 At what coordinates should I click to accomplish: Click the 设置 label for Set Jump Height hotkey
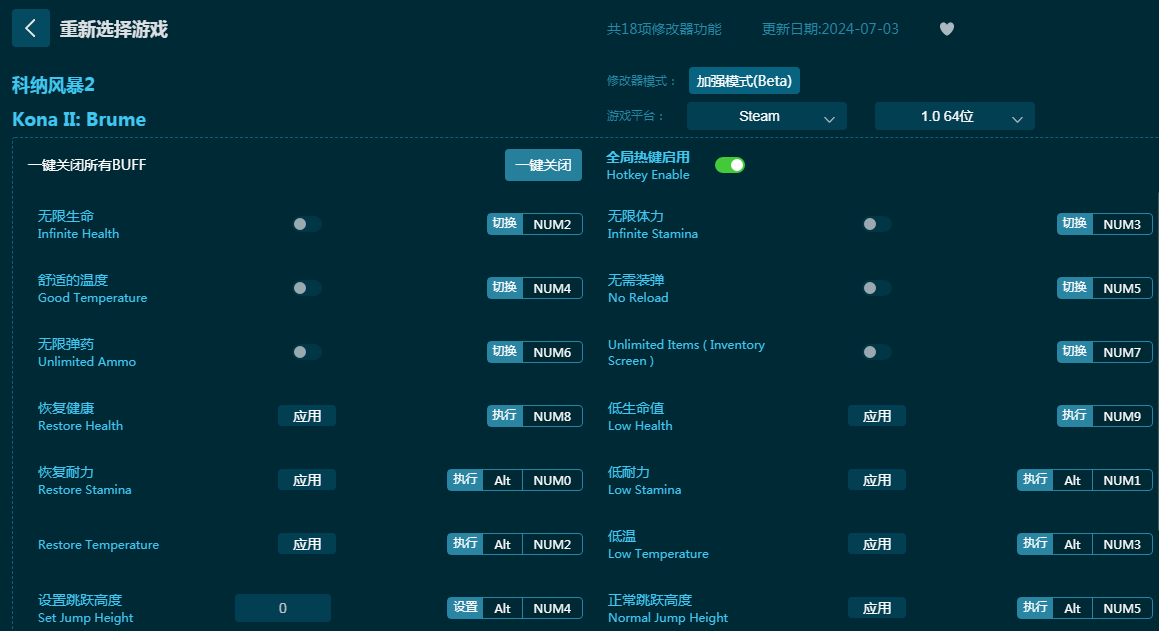click(x=465, y=607)
